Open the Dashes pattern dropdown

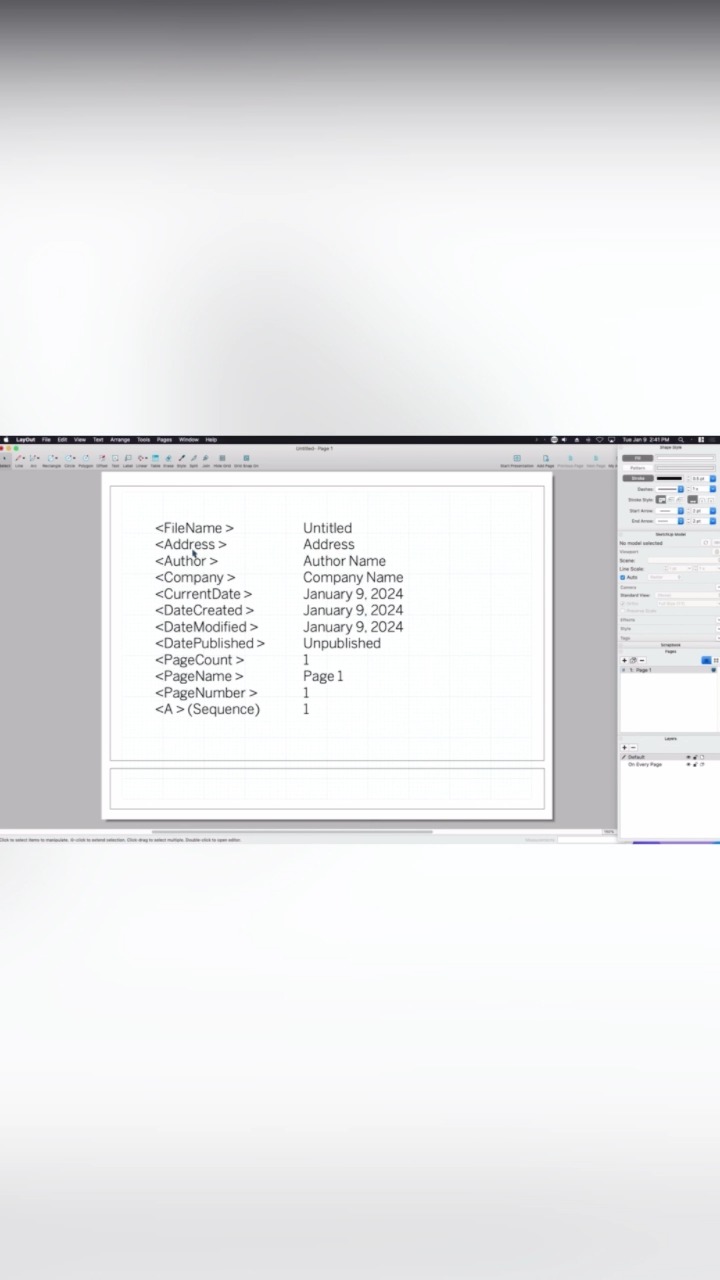tap(681, 489)
